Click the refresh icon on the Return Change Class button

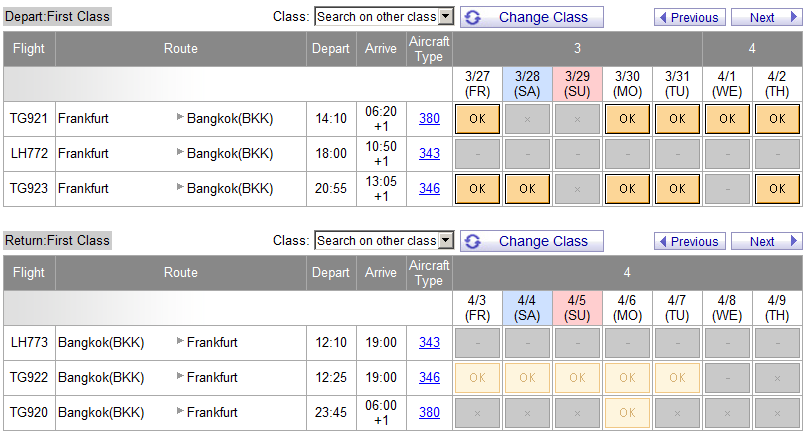pyautogui.click(x=473, y=241)
